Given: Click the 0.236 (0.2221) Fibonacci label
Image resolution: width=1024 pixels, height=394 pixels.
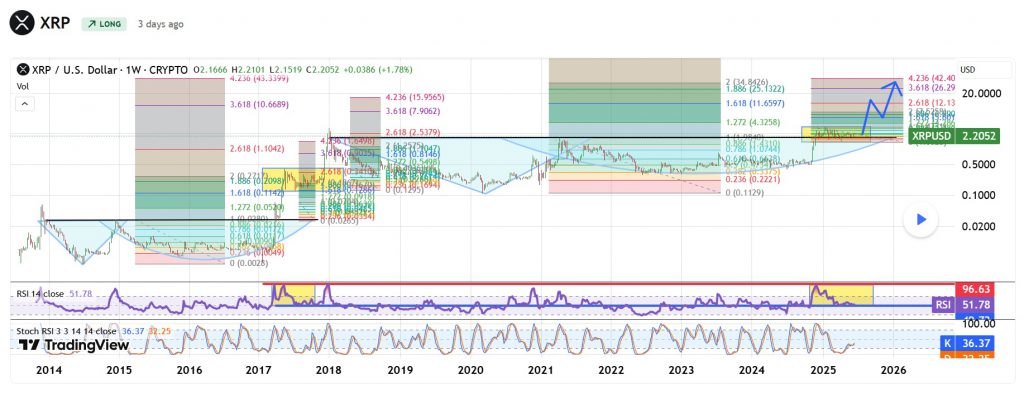Looking at the screenshot, I should (x=753, y=179).
